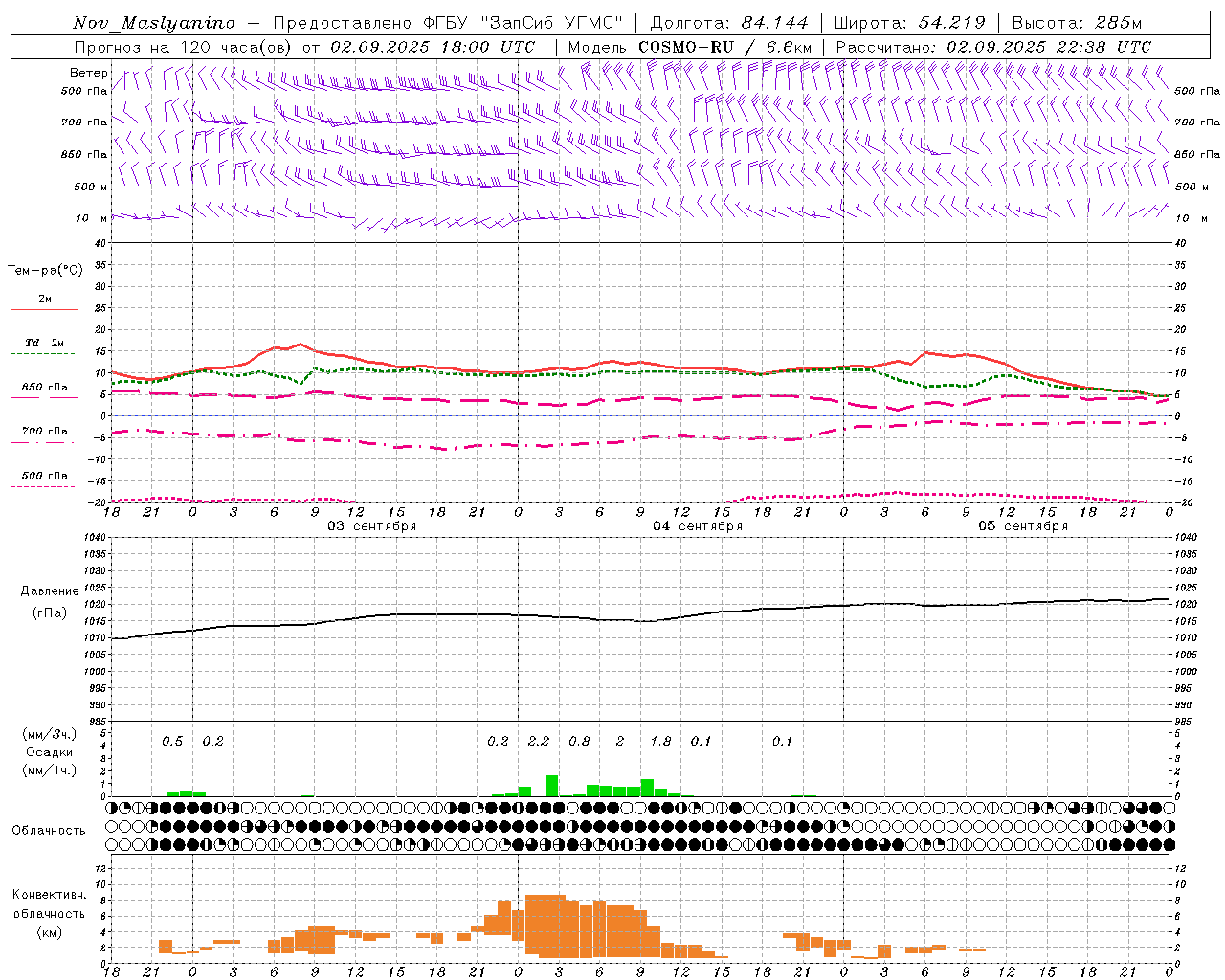Select the "(мм/1ч.)" hourly precipitation label
1225x980 pixels.
tap(49, 770)
